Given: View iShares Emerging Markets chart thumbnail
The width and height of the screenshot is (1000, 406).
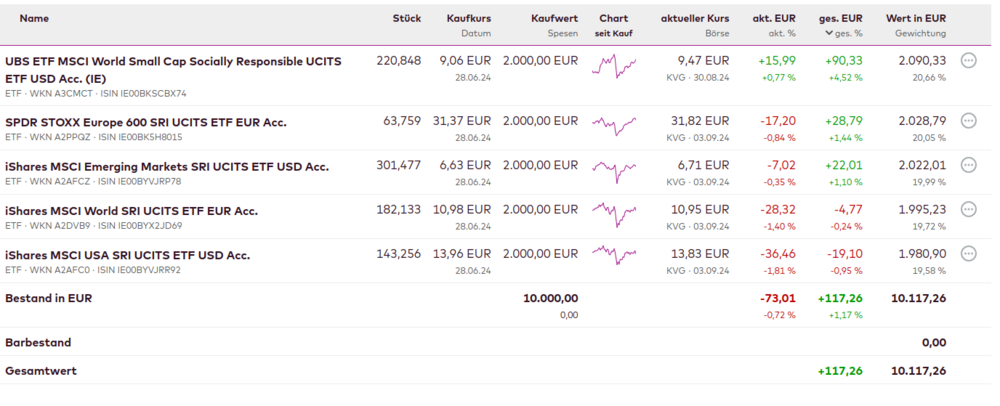Looking at the screenshot, I should 614,169.
